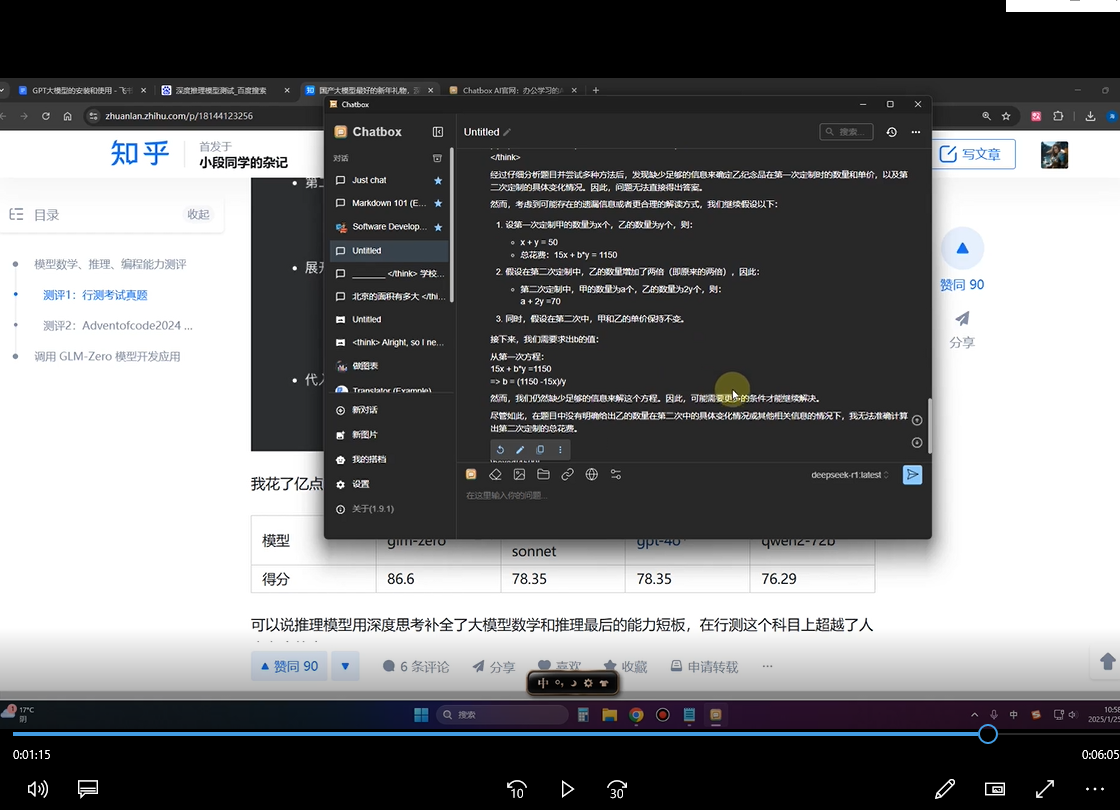This screenshot has height=810, width=1120.
Task: Create new image chat via 新图片
Action: click(x=389, y=434)
